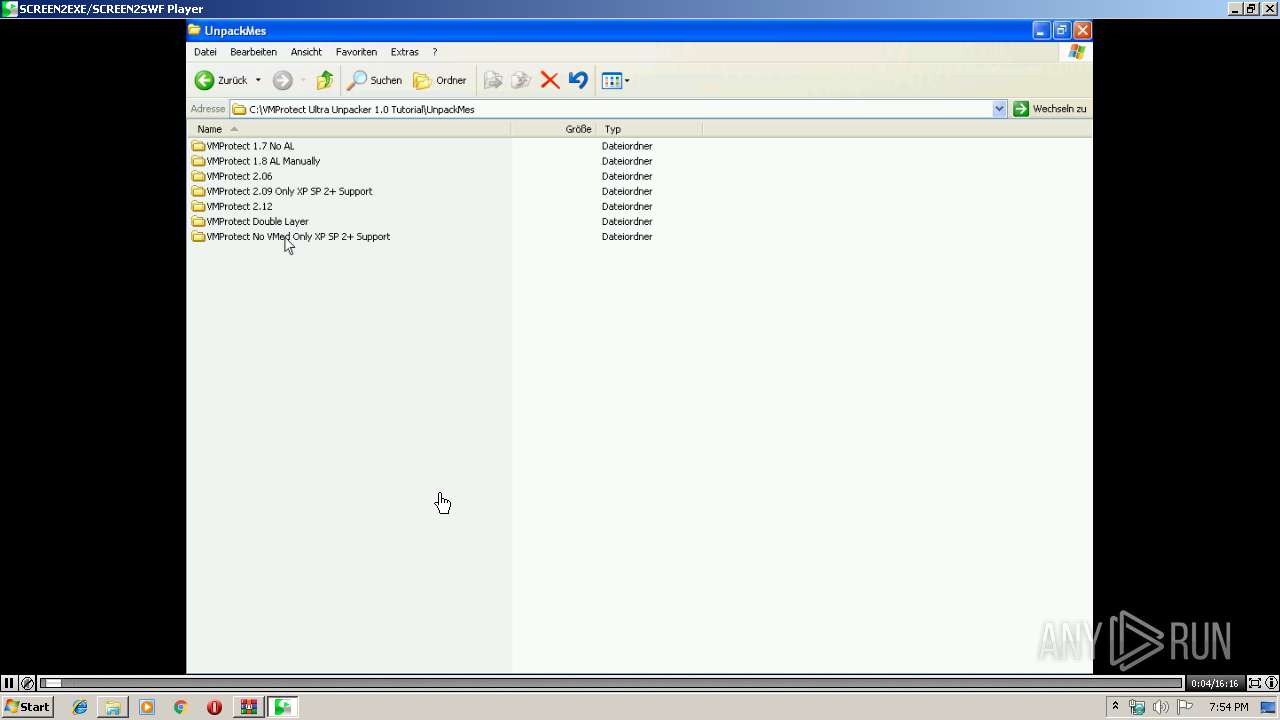The height and width of the screenshot is (720, 1280).
Task: Click the Move To folder icon
Action: [x=492, y=80]
